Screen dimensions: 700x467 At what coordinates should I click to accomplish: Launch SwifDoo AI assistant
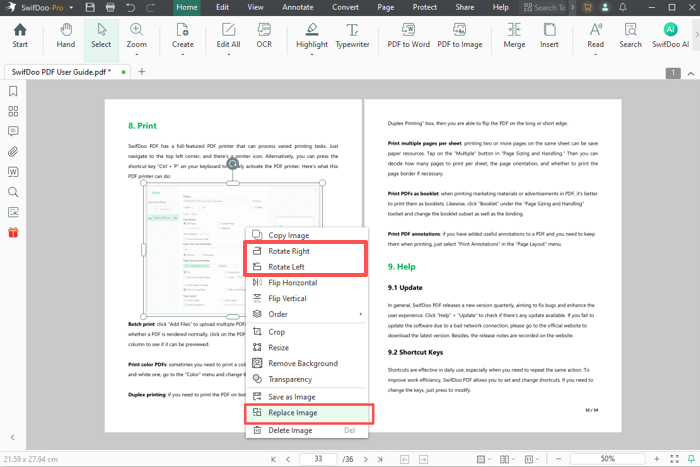(671, 36)
